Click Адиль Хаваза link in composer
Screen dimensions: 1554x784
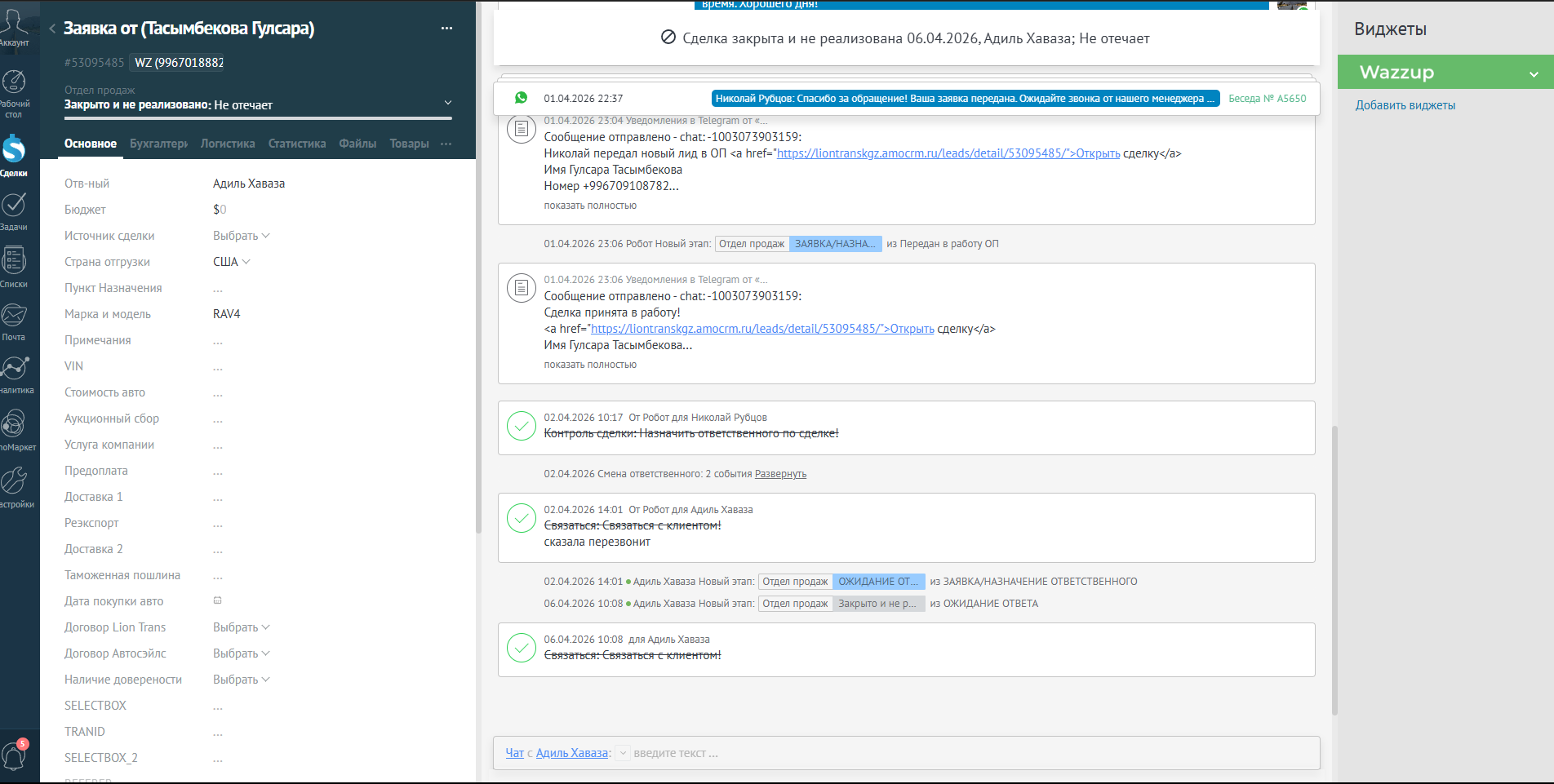pyautogui.click(x=572, y=753)
